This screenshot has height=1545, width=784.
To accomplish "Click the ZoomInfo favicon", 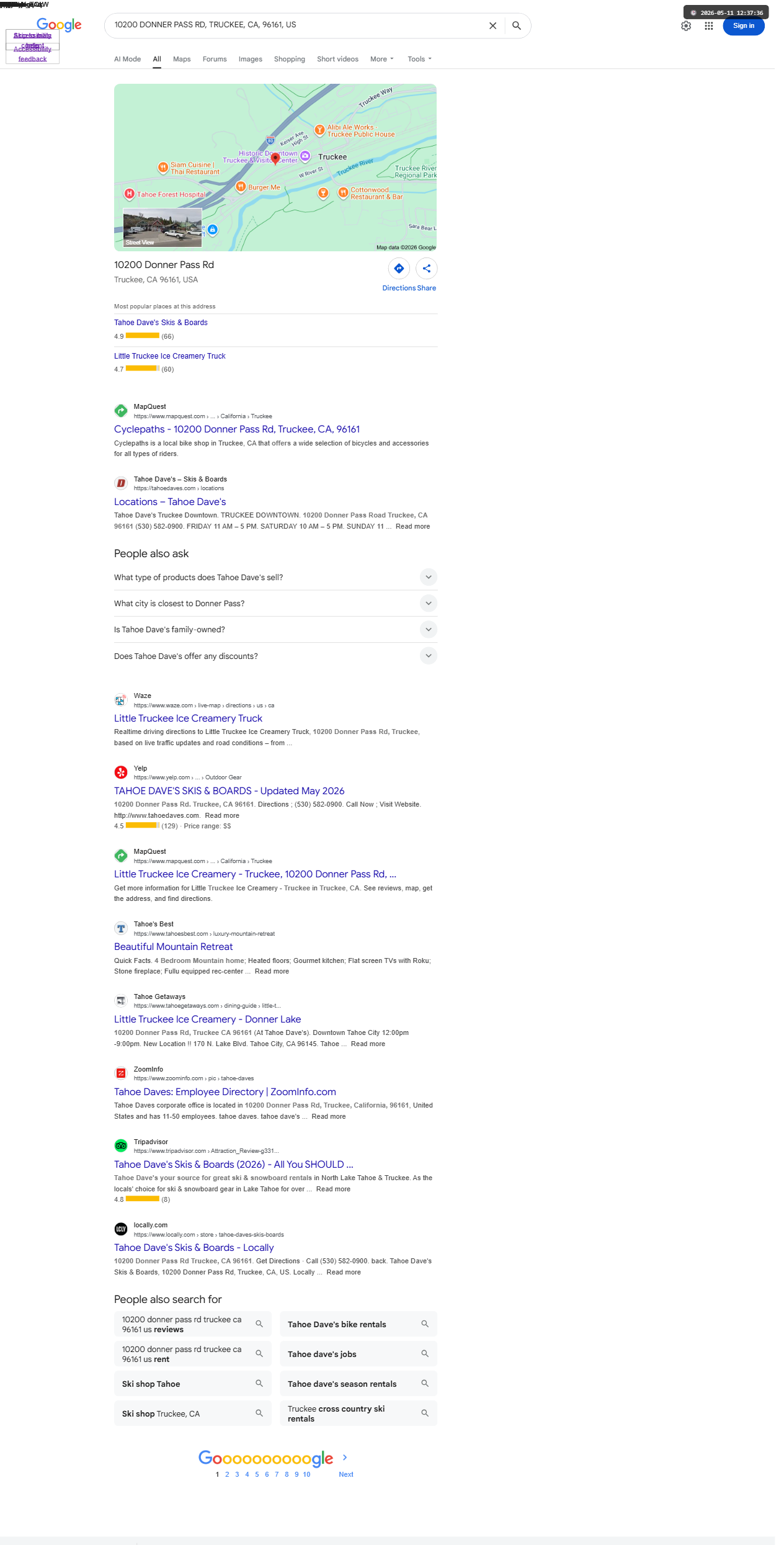I will tap(121, 1073).
